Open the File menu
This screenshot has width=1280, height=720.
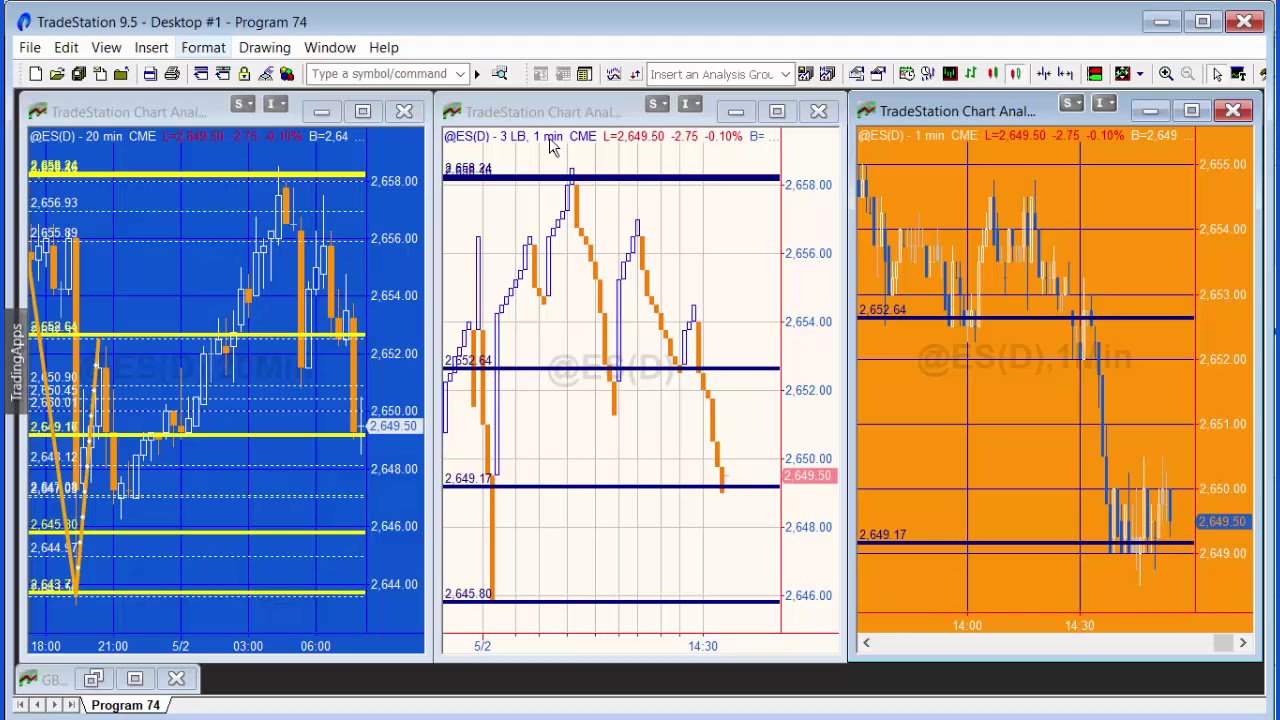coord(30,47)
